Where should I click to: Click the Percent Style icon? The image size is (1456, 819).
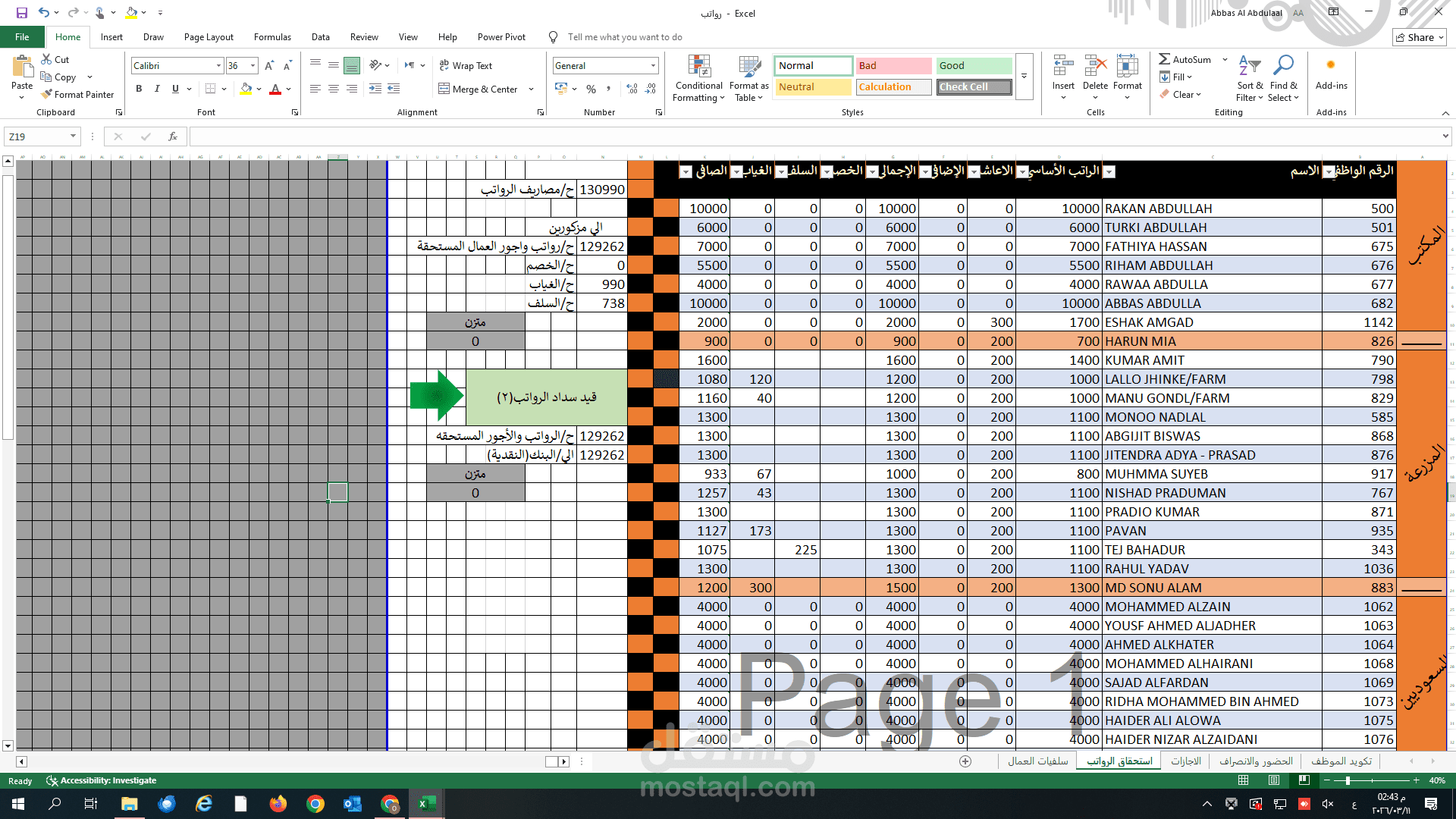[591, 89]
